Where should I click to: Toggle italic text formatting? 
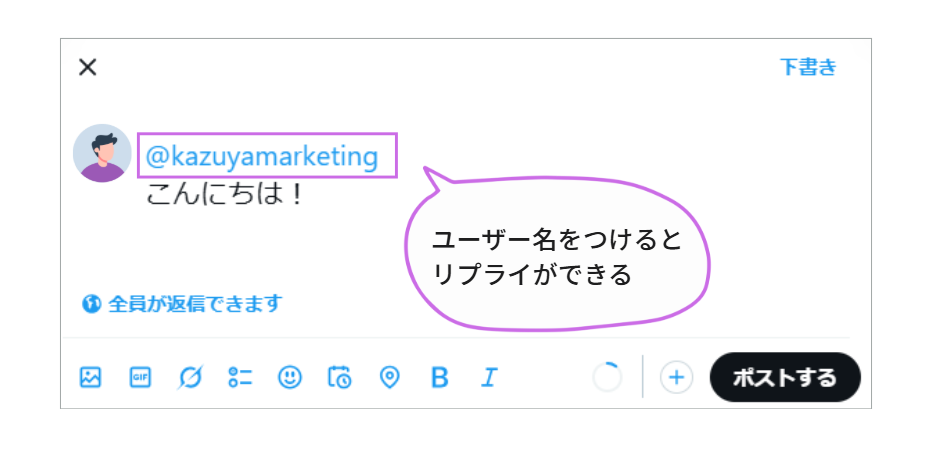(x=489, y=377)
